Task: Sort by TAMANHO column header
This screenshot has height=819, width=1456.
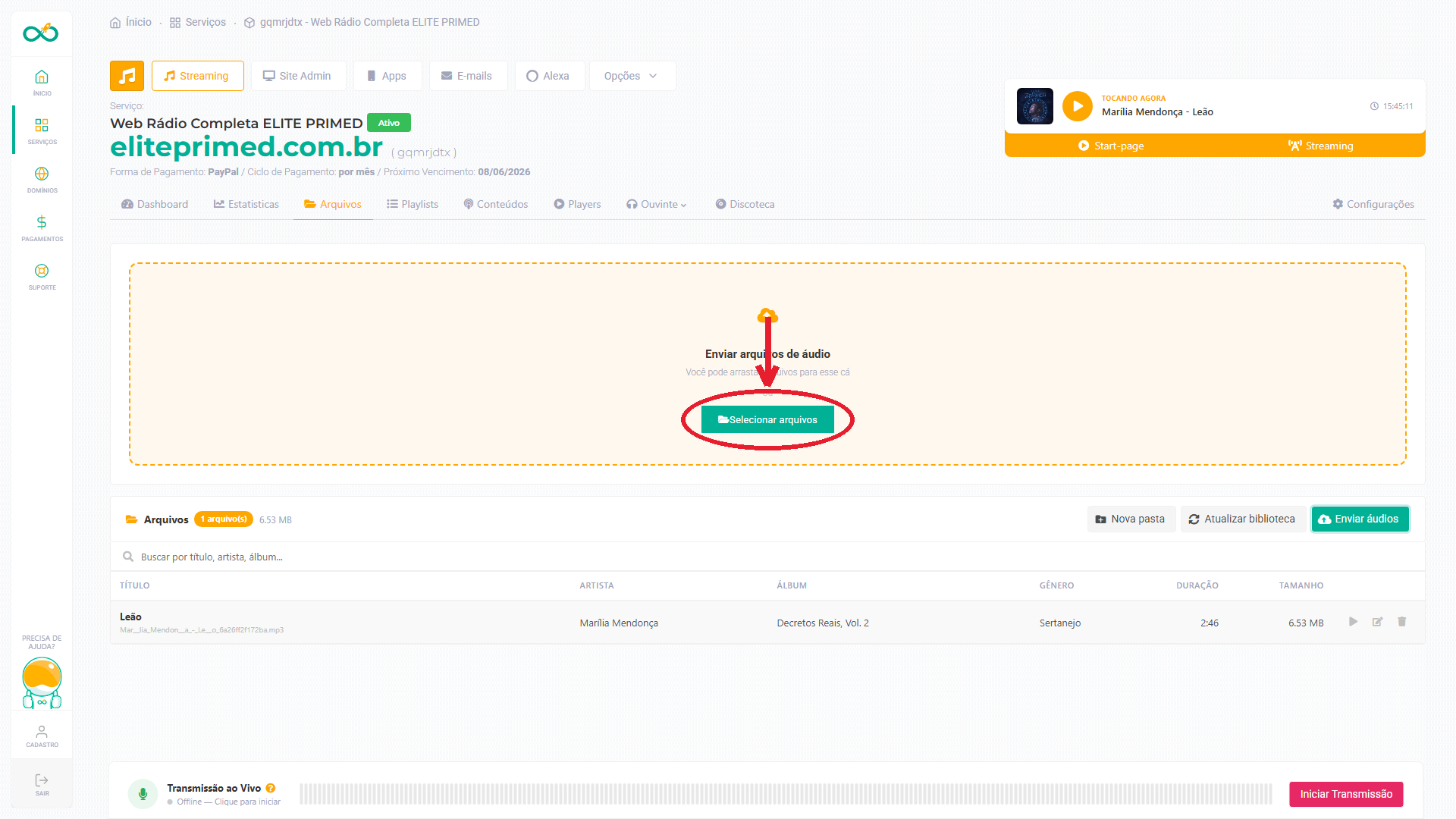Action: click(1301, 585)
